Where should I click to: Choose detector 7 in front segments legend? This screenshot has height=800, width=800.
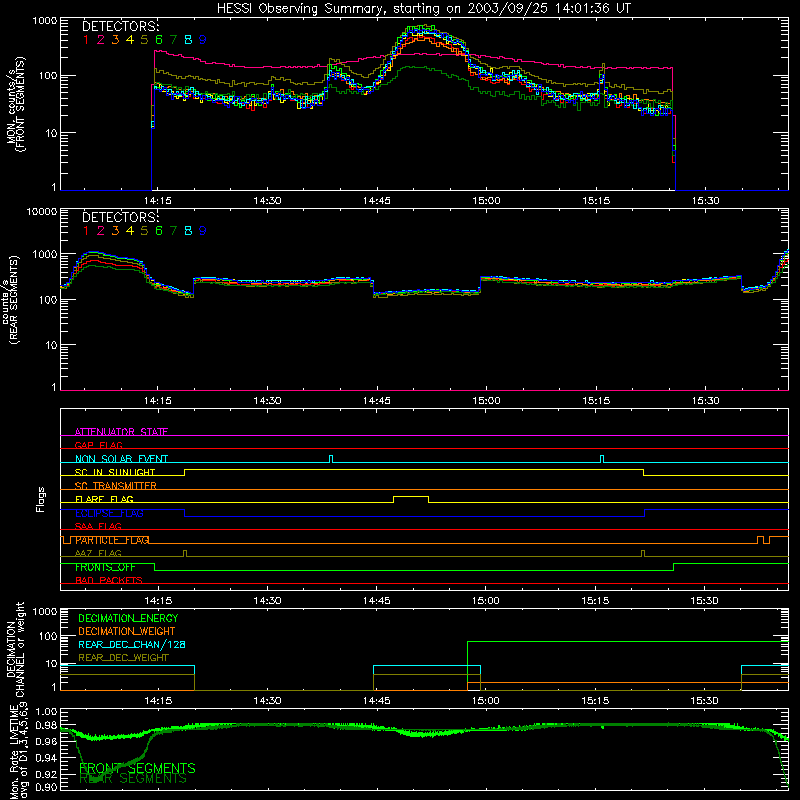[173, 40]
